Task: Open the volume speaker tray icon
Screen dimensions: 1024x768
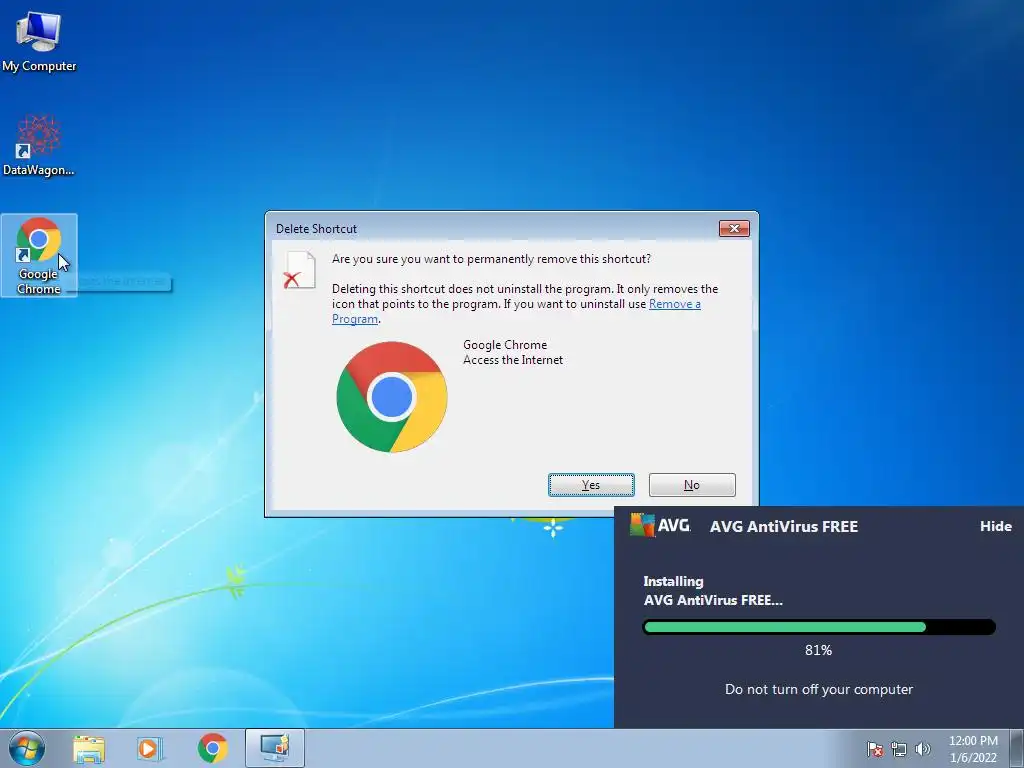Action: (x=923, y=749)
